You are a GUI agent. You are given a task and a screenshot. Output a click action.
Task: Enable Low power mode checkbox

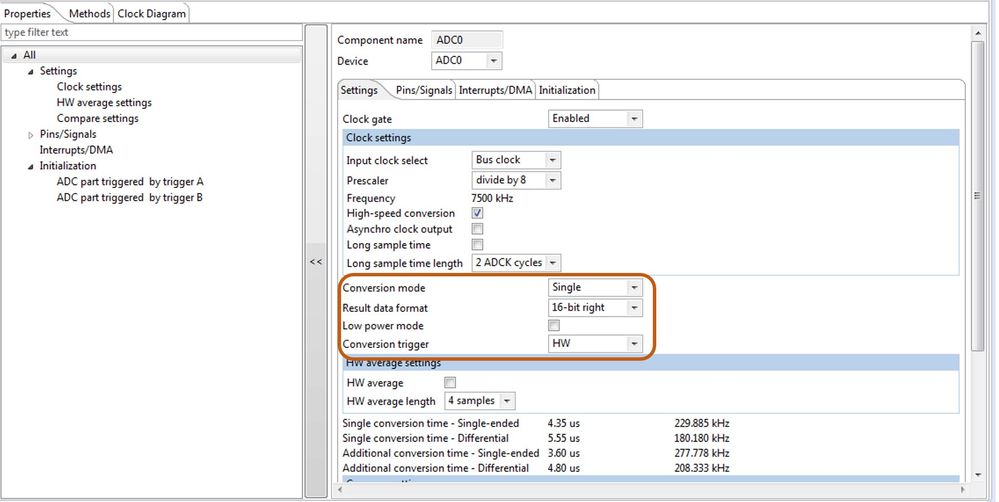tap(554, 326)
